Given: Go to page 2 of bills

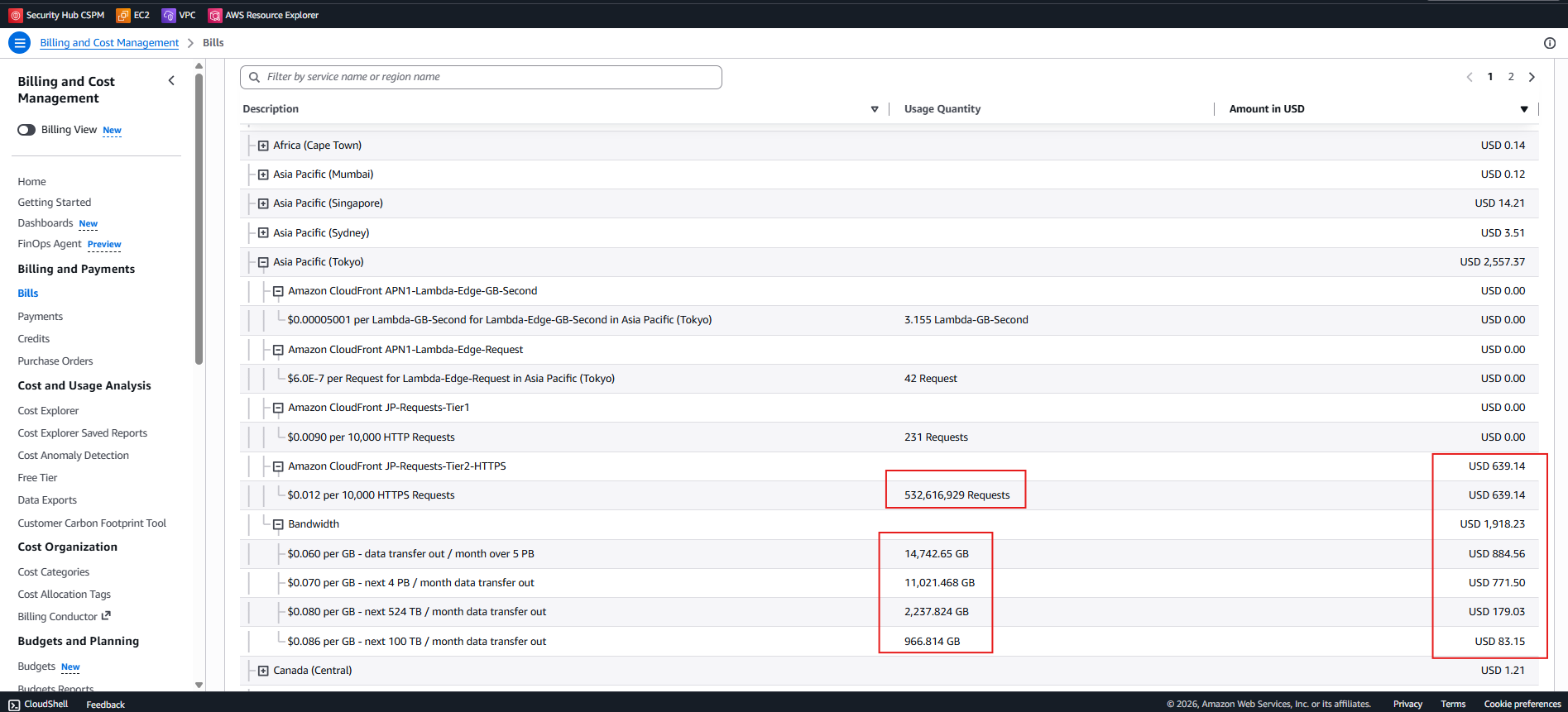Looking at the screenshot, I should [1511, 77].
